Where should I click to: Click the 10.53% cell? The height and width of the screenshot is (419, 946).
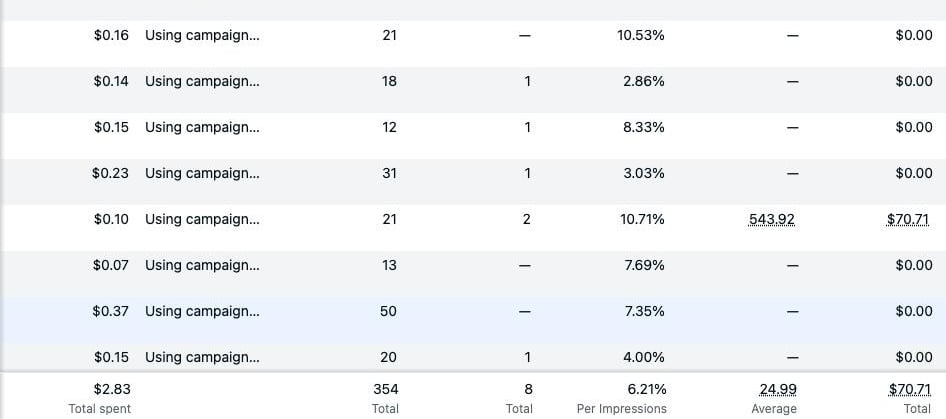642,35
